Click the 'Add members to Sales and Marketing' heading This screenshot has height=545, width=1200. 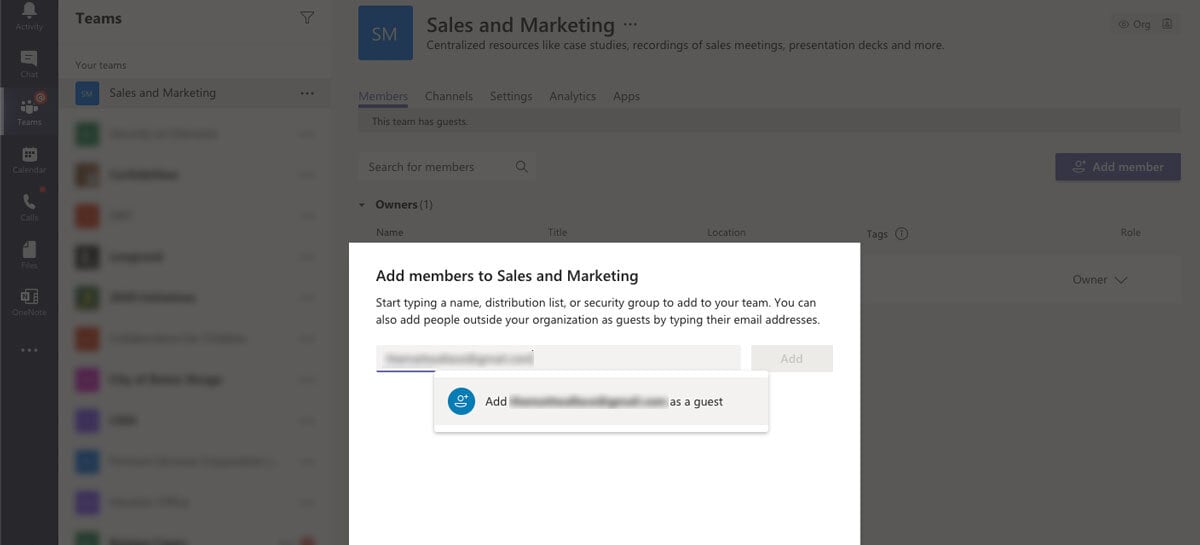point(507,276)
